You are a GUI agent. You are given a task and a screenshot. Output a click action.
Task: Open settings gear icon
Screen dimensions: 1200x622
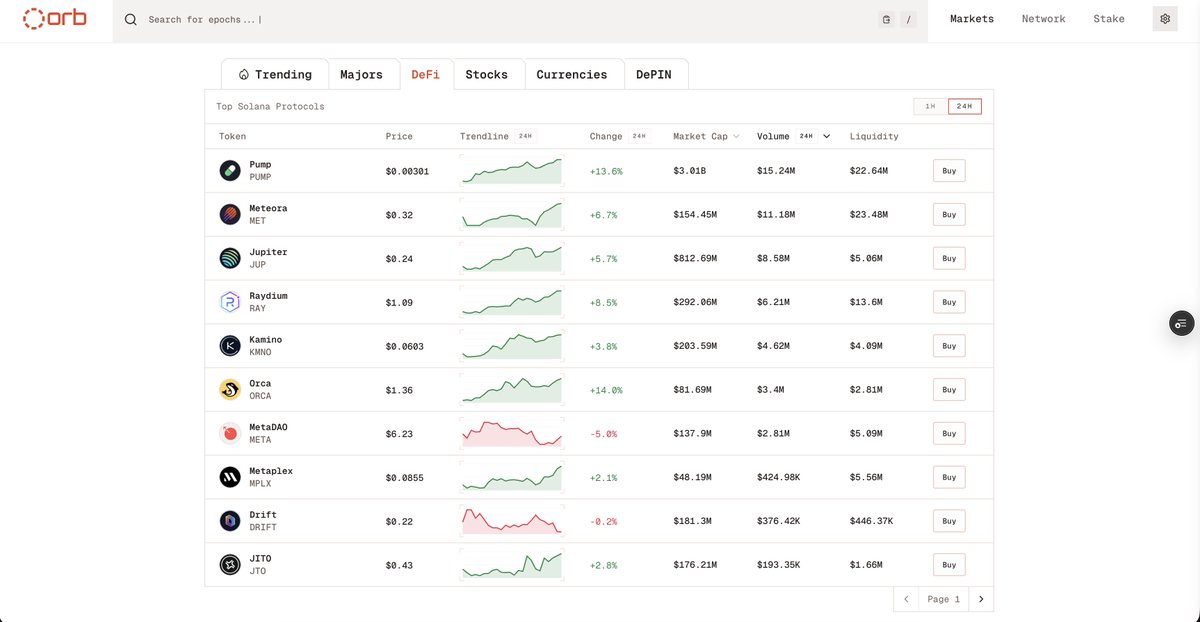point(1165,19)
